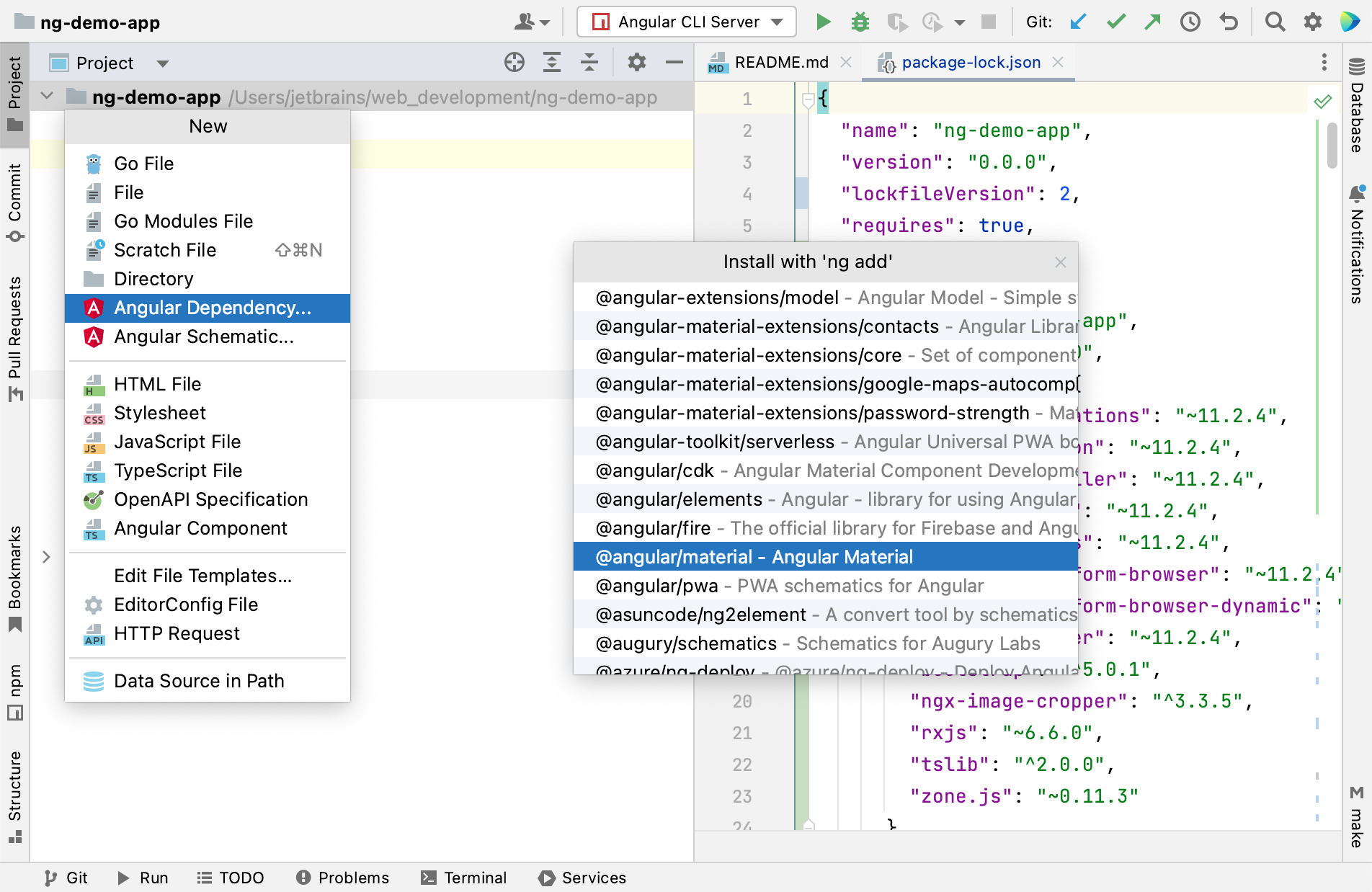Viewport: 1372px width, 892px height.
Task: Stop the running process with the red square
Action: pos(989,22)
